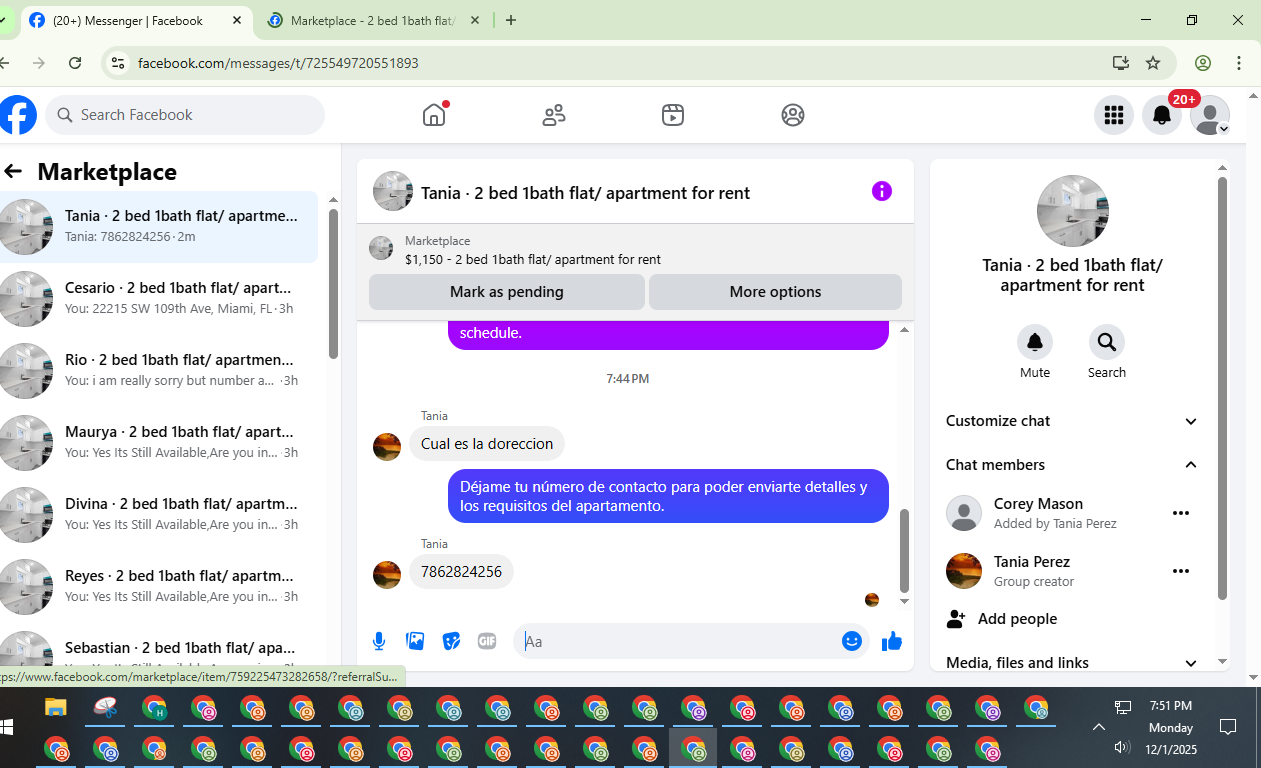Viewport: 1261px width, 768px height.
Task: Open the Groups icon in top navigation
Action: [x=793, y=115]
